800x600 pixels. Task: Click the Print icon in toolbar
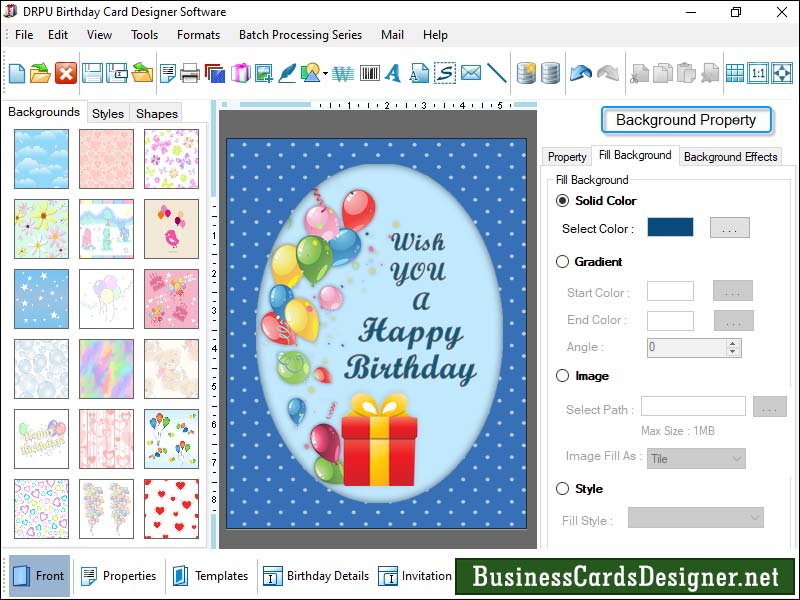(189, 73)
